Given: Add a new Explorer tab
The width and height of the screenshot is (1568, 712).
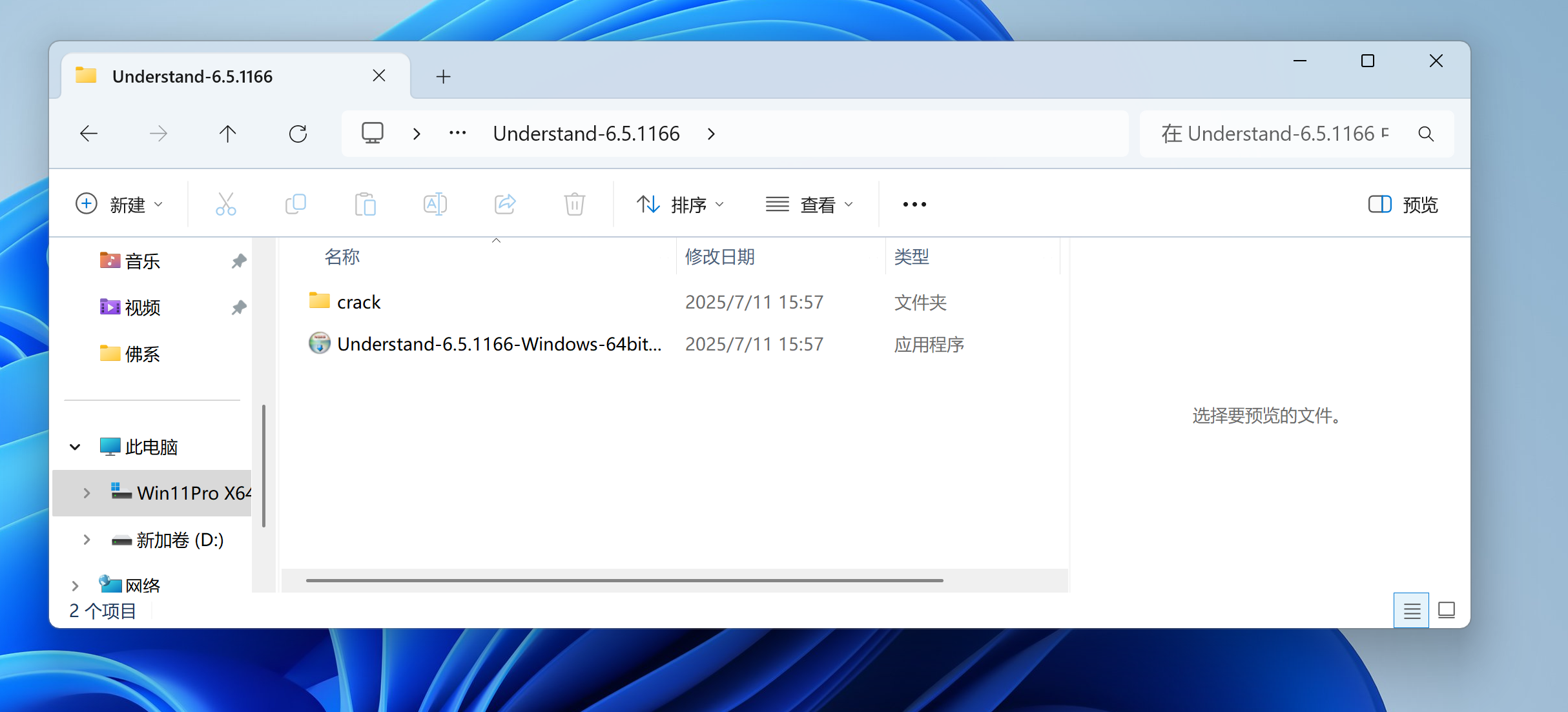Looking at the screenshot, I should pyautogui.click(x=443, y=77).
